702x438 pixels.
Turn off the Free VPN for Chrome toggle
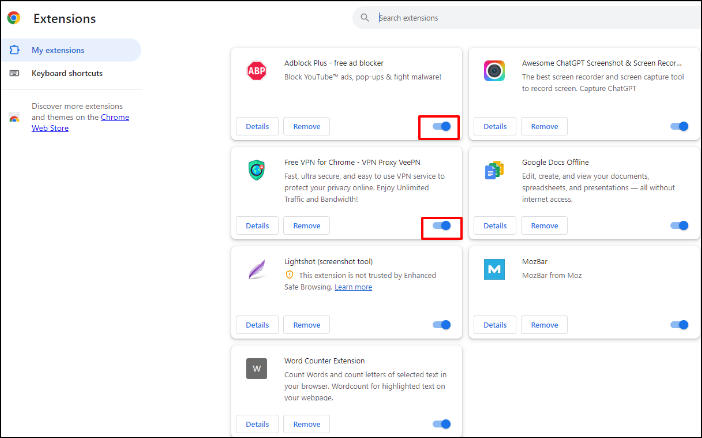tap(441, 226)
